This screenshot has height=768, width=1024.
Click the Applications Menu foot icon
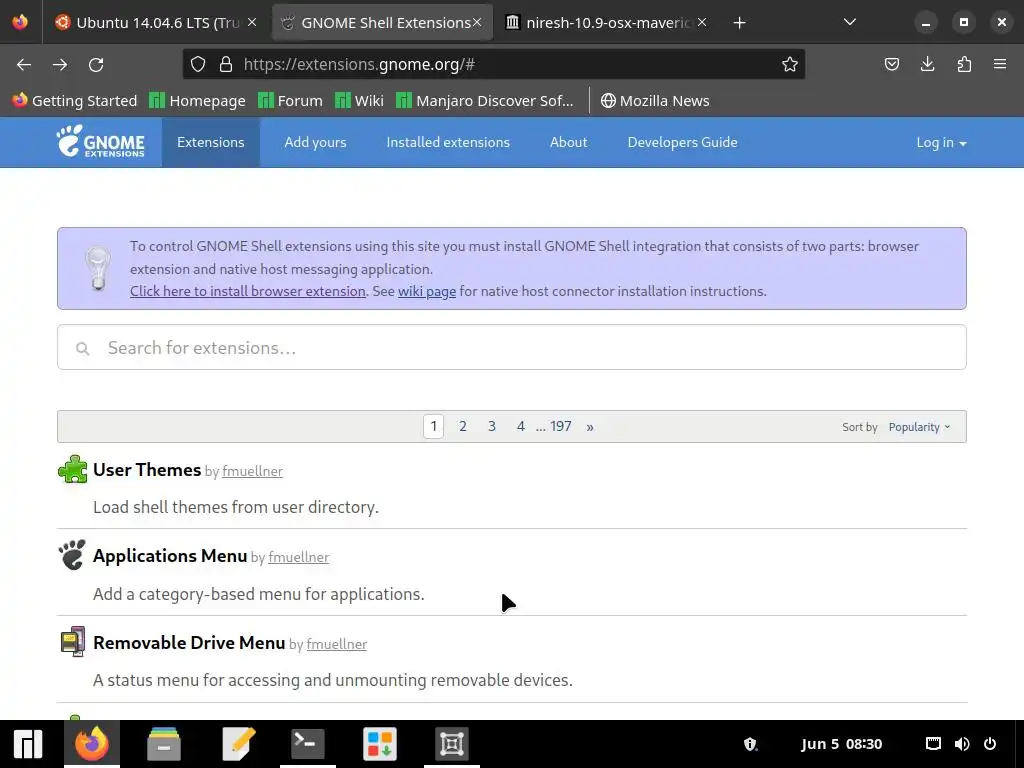pyautogui.click(x=72, y=555)
